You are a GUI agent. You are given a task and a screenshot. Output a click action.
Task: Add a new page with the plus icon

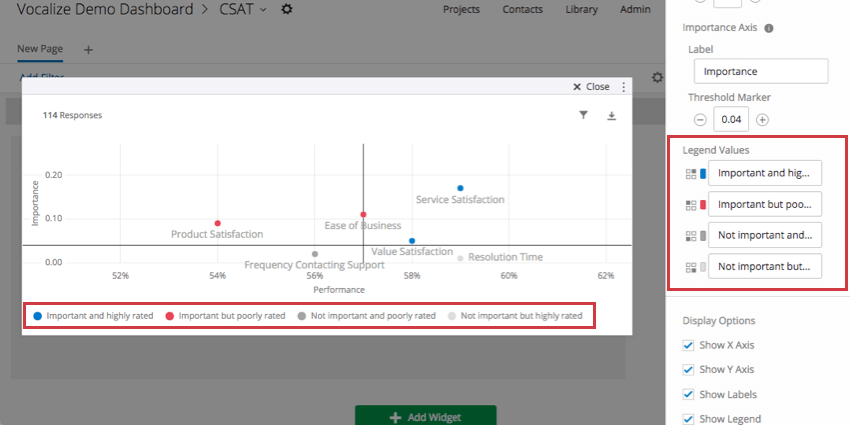(x=88, y=49)
